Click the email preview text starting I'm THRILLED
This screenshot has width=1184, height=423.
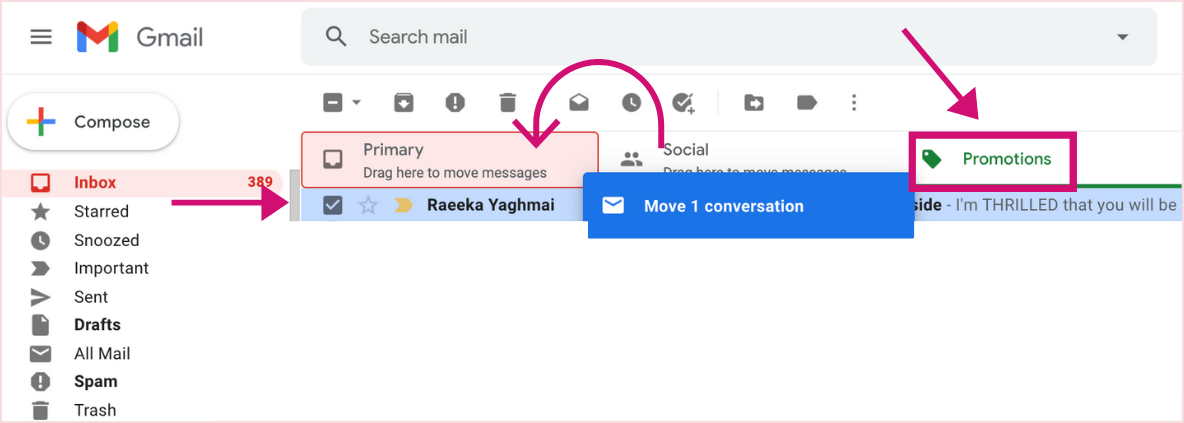(1067, 205)
